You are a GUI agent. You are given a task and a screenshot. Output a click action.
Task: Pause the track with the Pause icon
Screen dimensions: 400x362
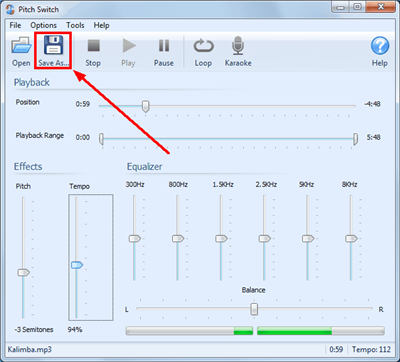tap(164, 45)
